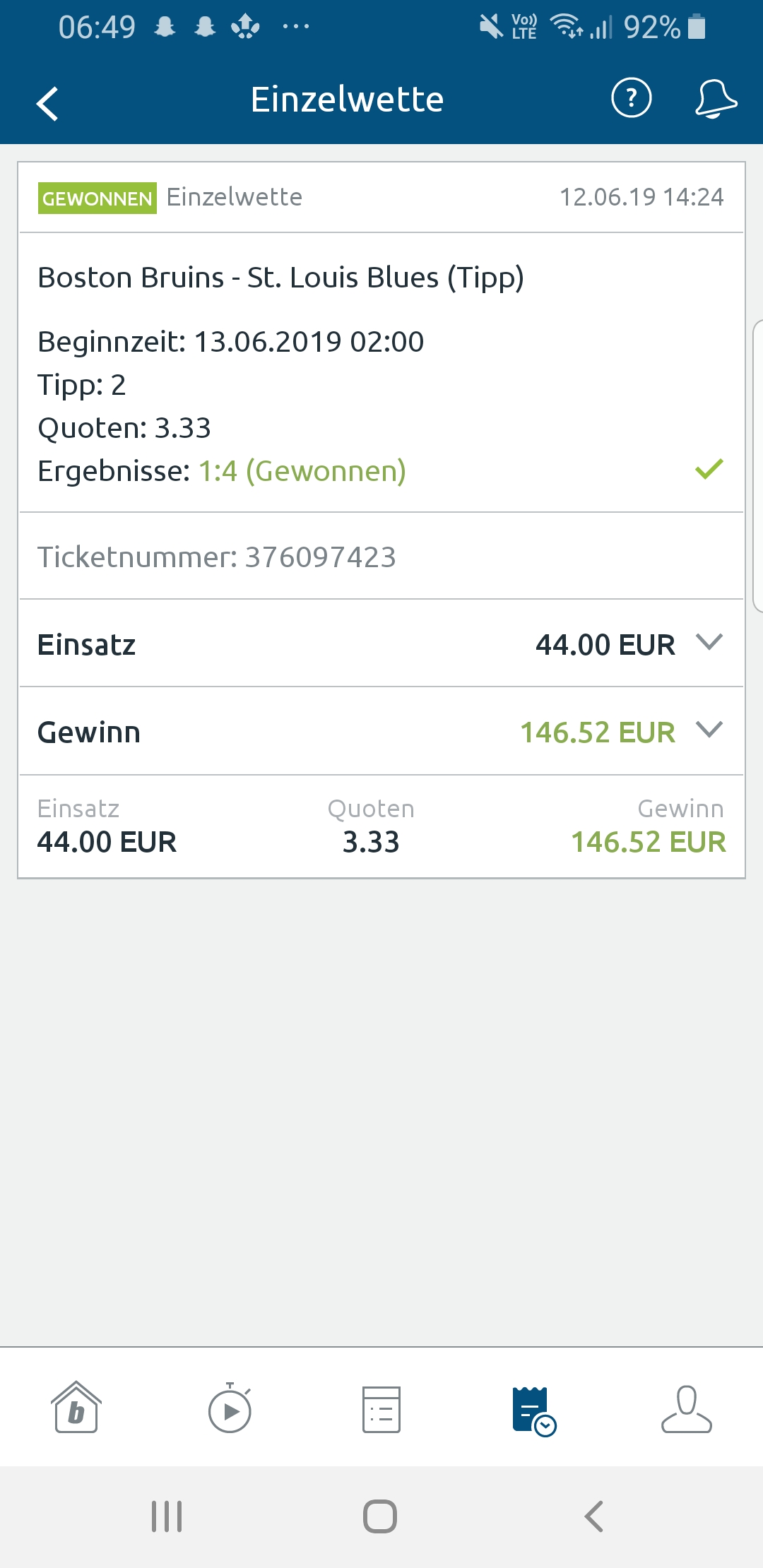Tap the green won checkmark icon
Viewport: 763px width, 1568px height.
coord(709,469)
